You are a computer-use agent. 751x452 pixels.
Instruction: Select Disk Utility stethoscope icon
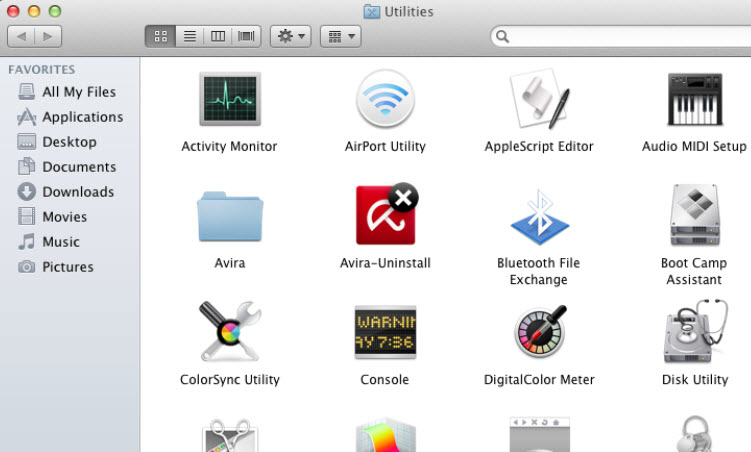[x=696, y=331]
